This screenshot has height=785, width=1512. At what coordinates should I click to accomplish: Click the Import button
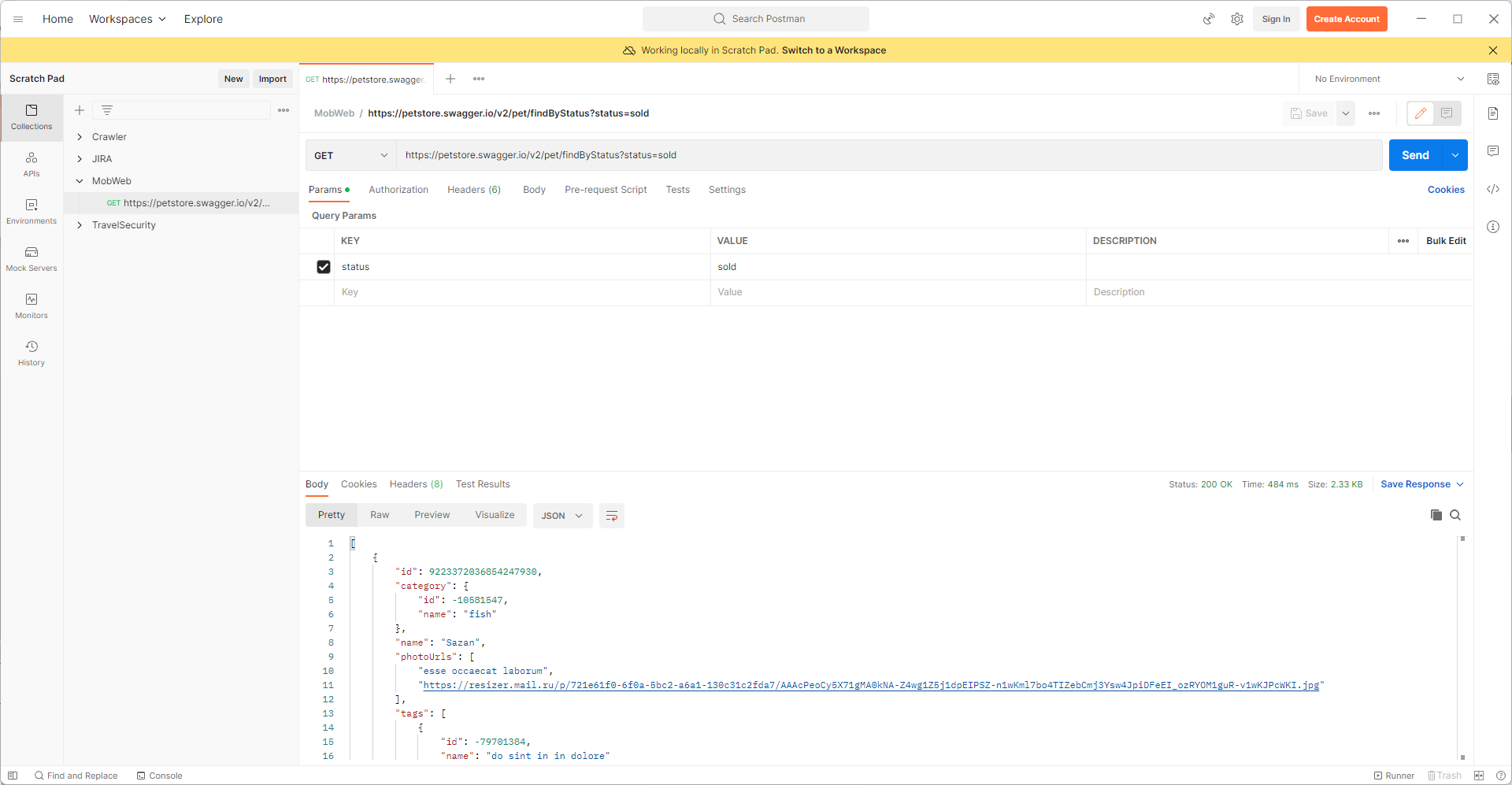272,79
